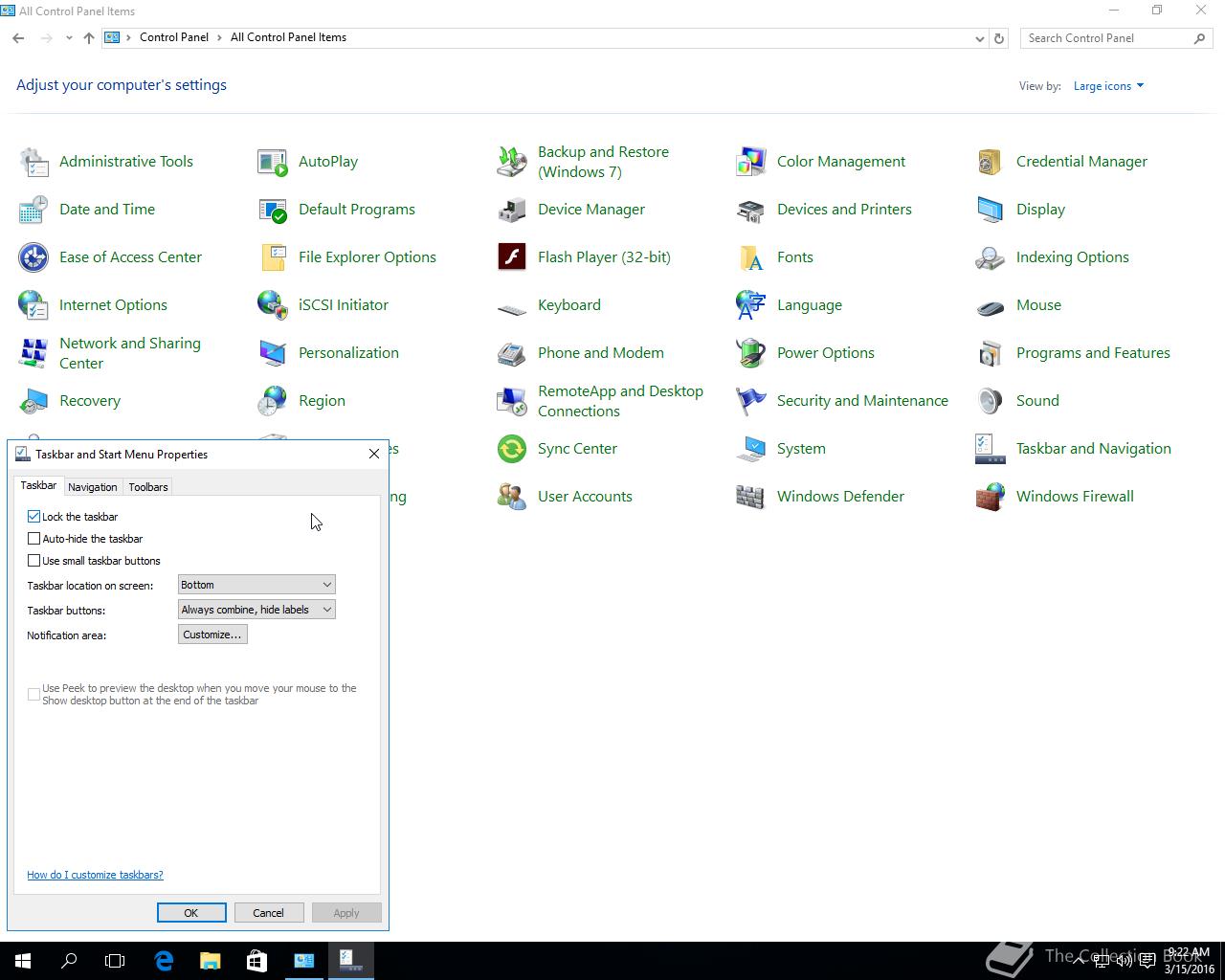Open the Language icon
Screen dimensions: 1225x980
point(751,305)
